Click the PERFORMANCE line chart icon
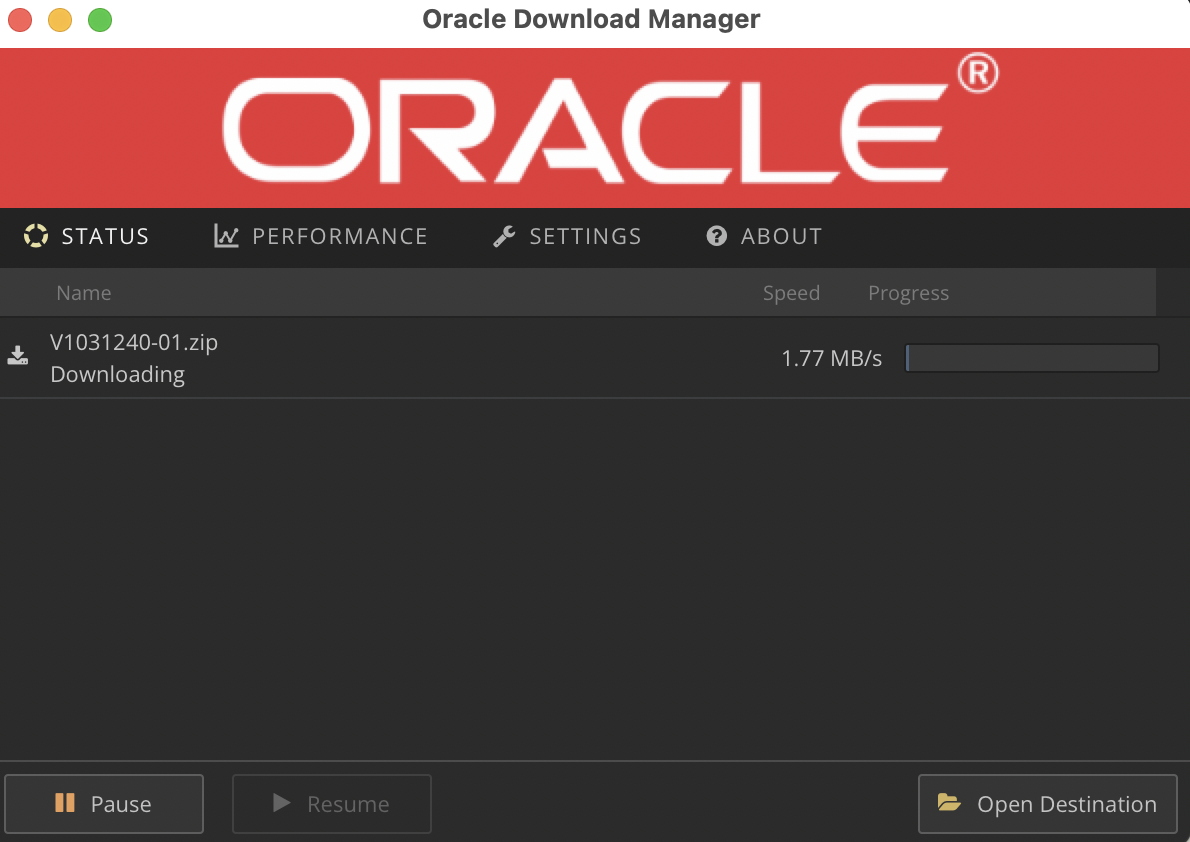 click(x=226, y=236)
